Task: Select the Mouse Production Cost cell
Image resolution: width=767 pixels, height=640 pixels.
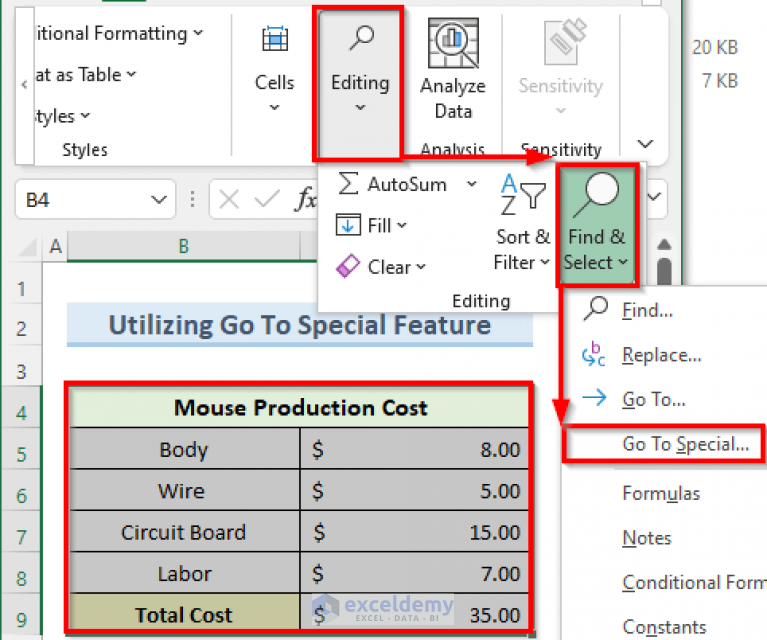Action: tap(300, 408)
